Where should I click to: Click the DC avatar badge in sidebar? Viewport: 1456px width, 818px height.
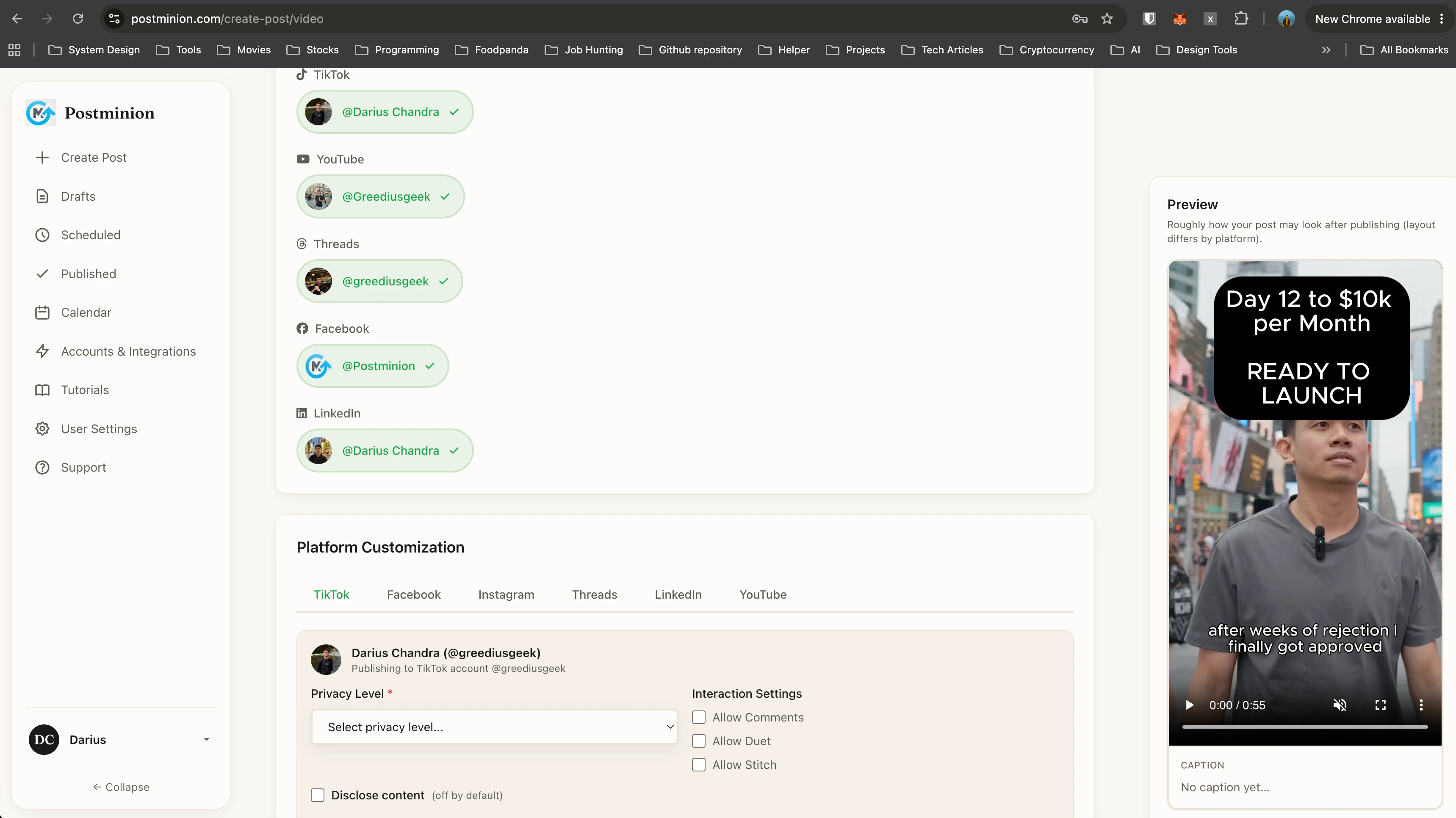coord(44,740)
